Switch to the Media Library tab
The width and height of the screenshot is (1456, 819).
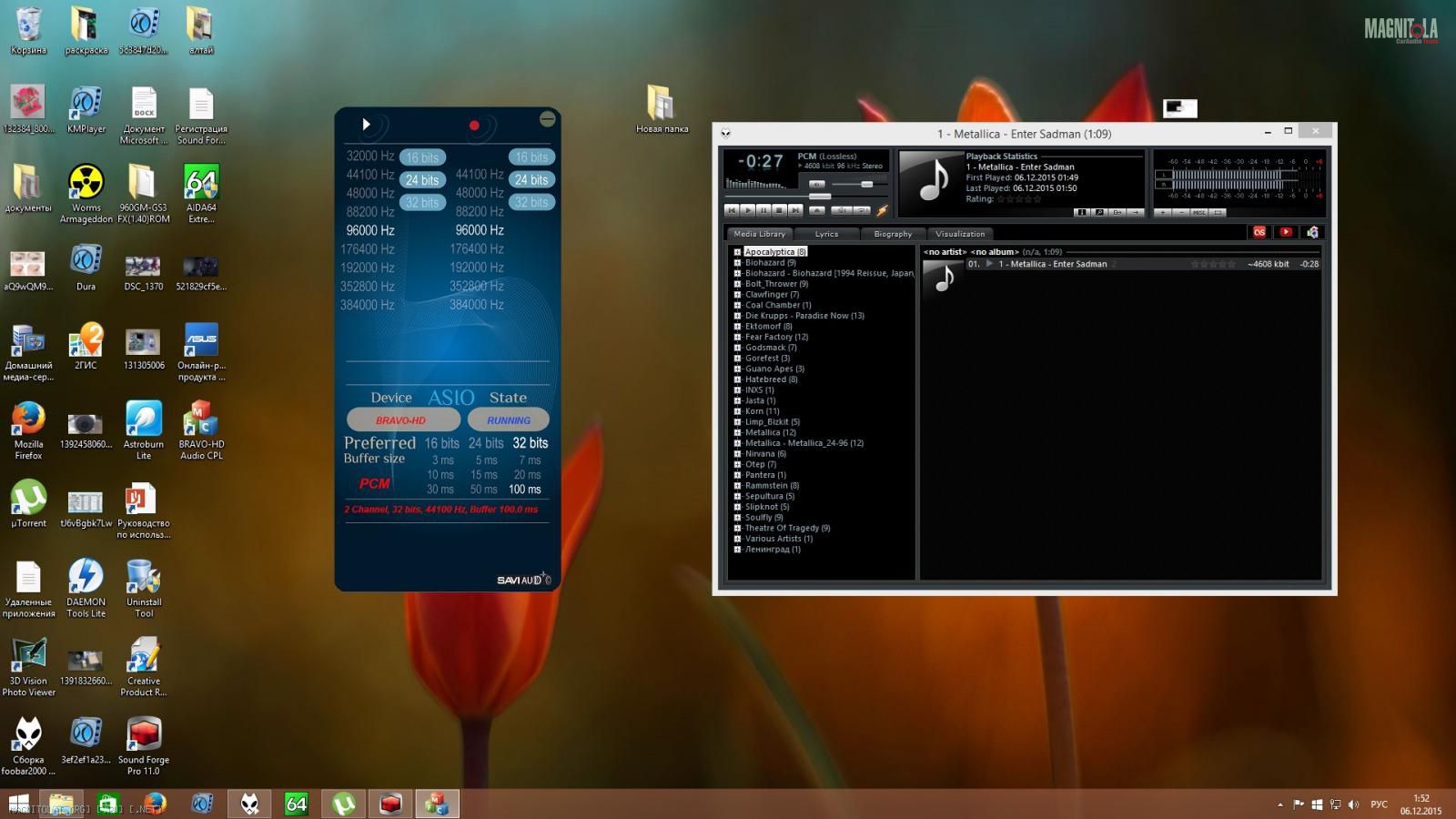(759, 234)
